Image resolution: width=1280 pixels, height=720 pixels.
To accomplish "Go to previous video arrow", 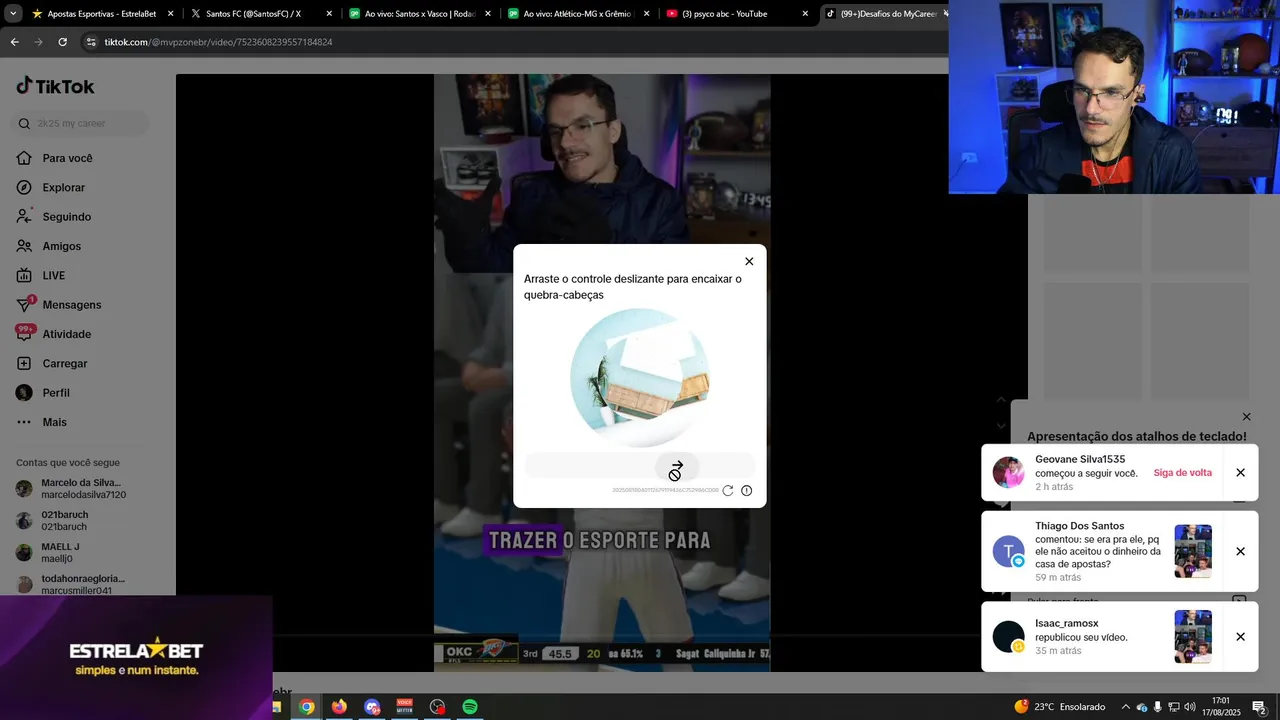I will (1001, 400).
